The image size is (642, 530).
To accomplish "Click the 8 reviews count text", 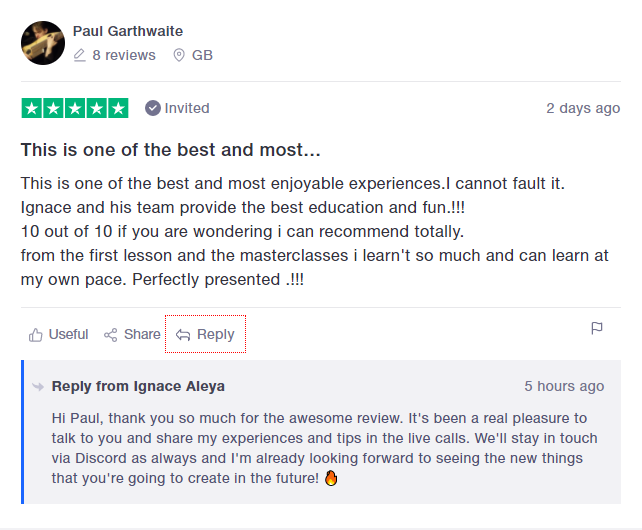I will (x=124, y=56).
